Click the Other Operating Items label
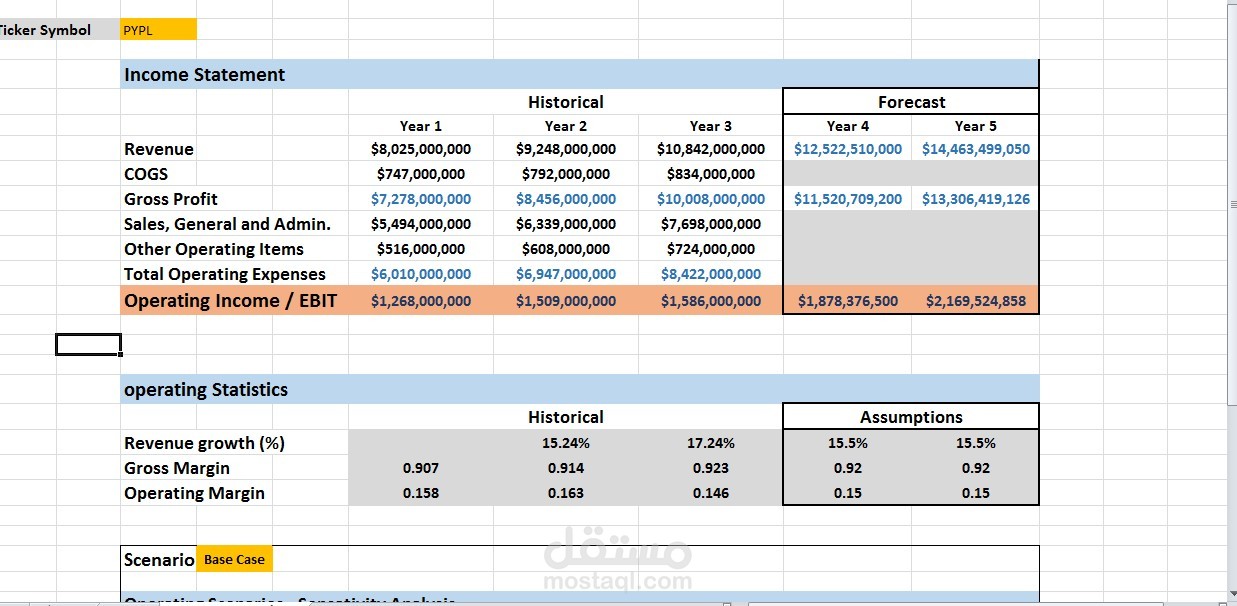The height and width of the screenshot is (606, 1237). 214,249
